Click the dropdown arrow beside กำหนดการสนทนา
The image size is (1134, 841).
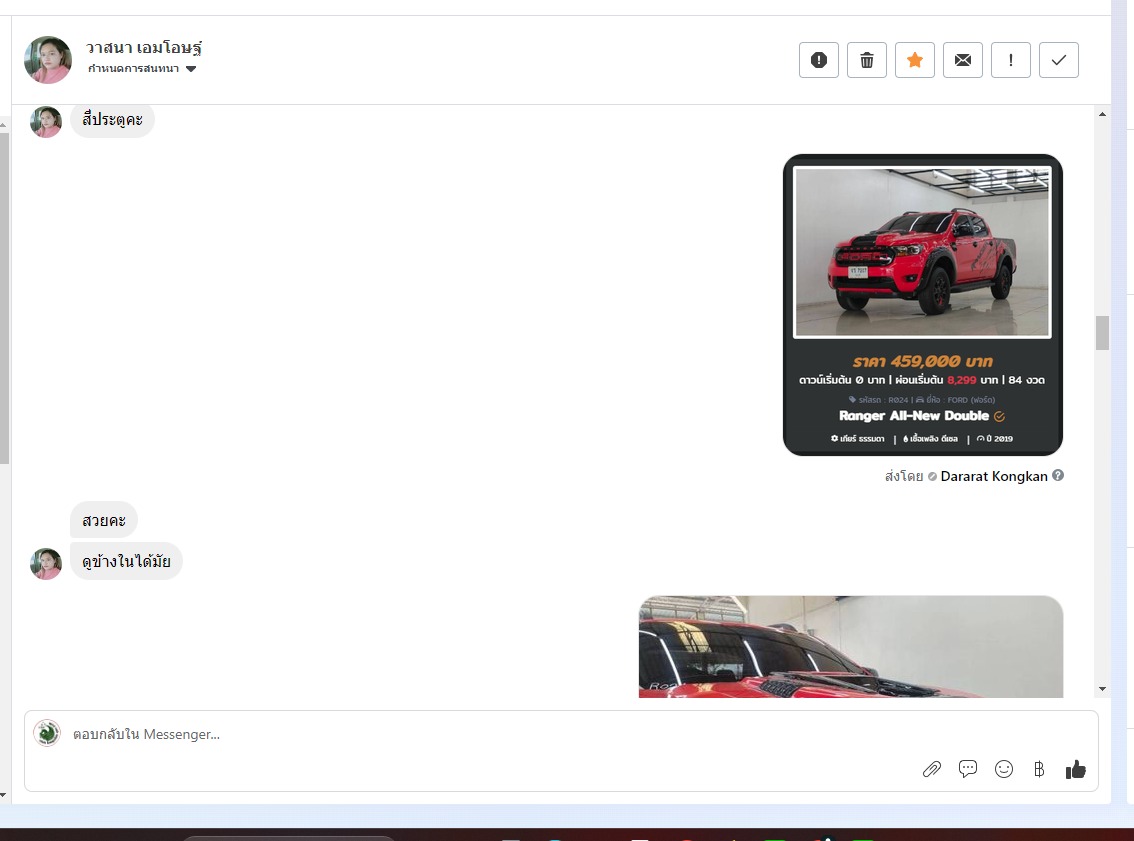(191, 69)
